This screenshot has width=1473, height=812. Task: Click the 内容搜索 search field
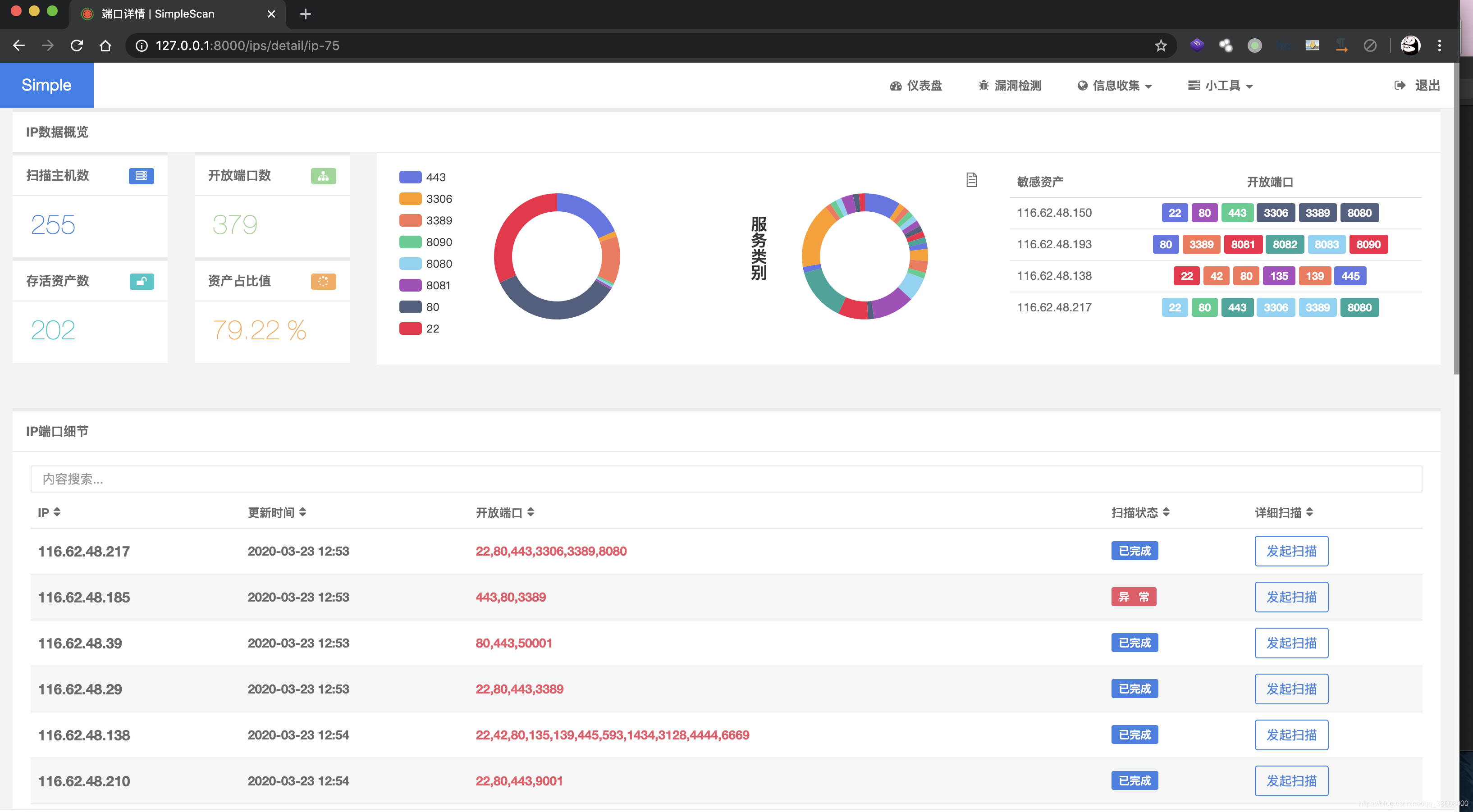(x=726, y=479)
